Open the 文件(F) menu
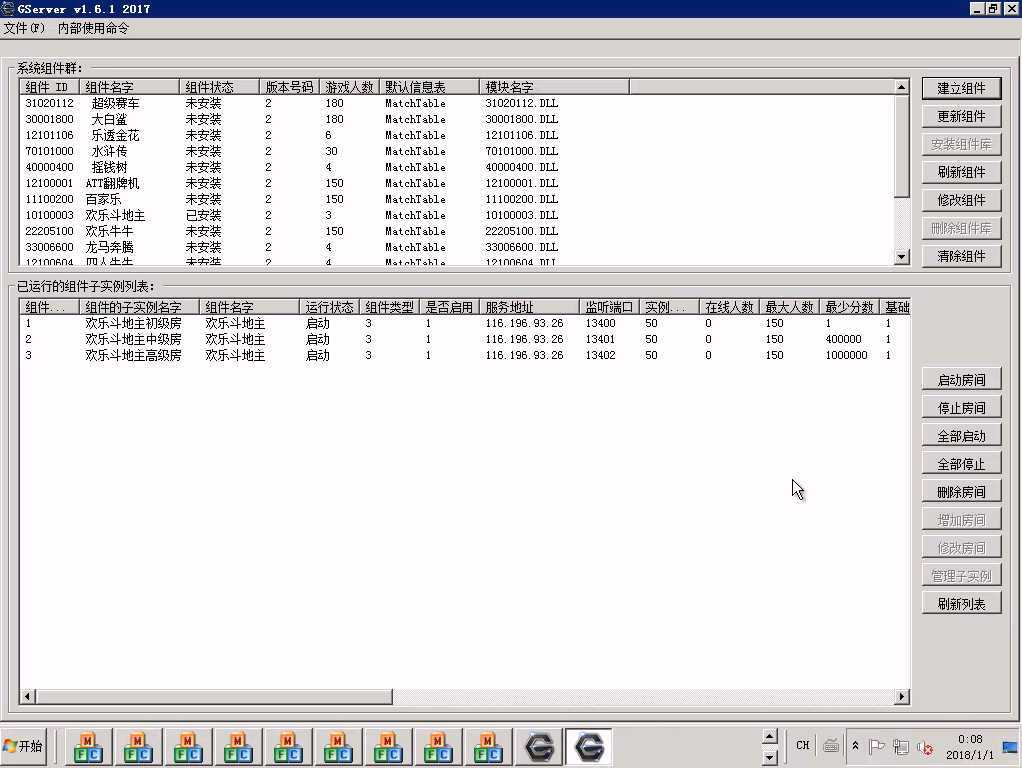This screenshot has width=1022, height=768. pos(24,28)
